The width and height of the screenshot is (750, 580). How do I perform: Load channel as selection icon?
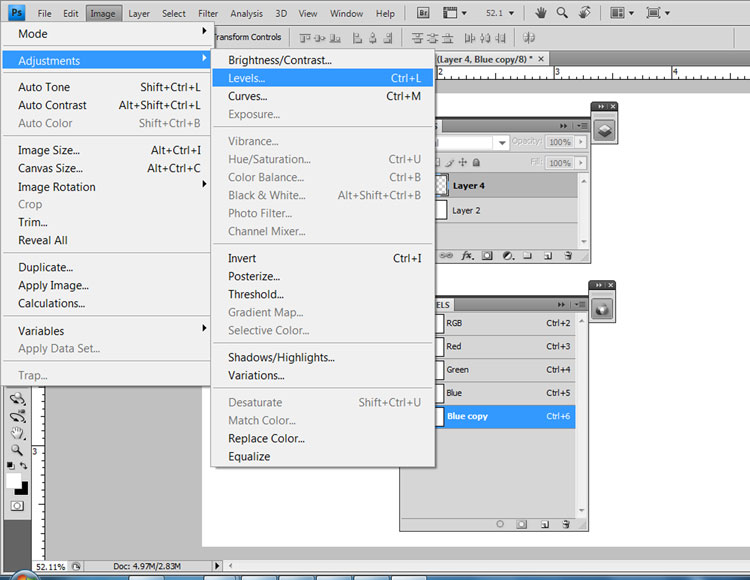pyautogui.click(x=500, y=524)
